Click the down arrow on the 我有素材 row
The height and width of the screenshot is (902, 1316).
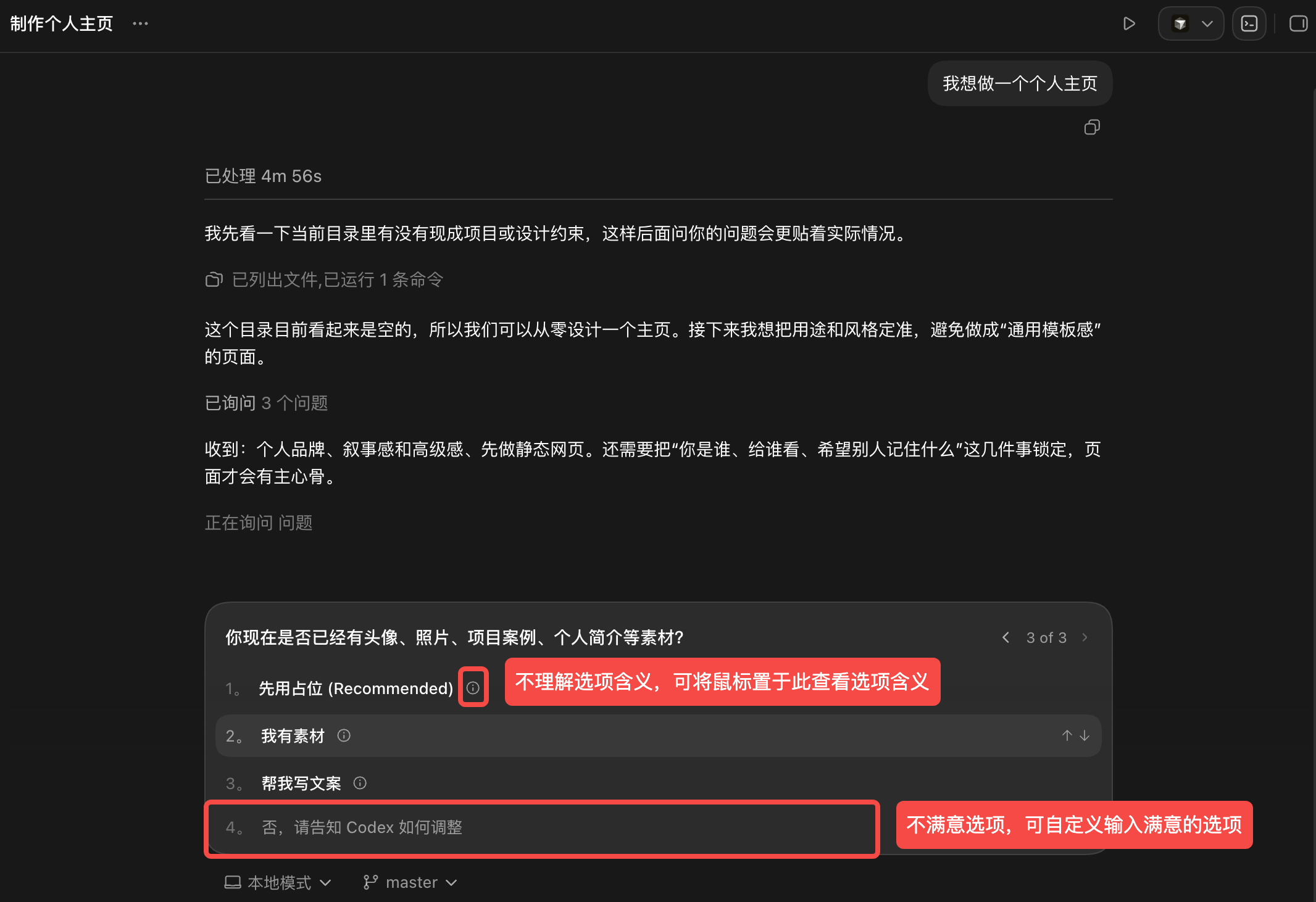(x=1085, y=735)
